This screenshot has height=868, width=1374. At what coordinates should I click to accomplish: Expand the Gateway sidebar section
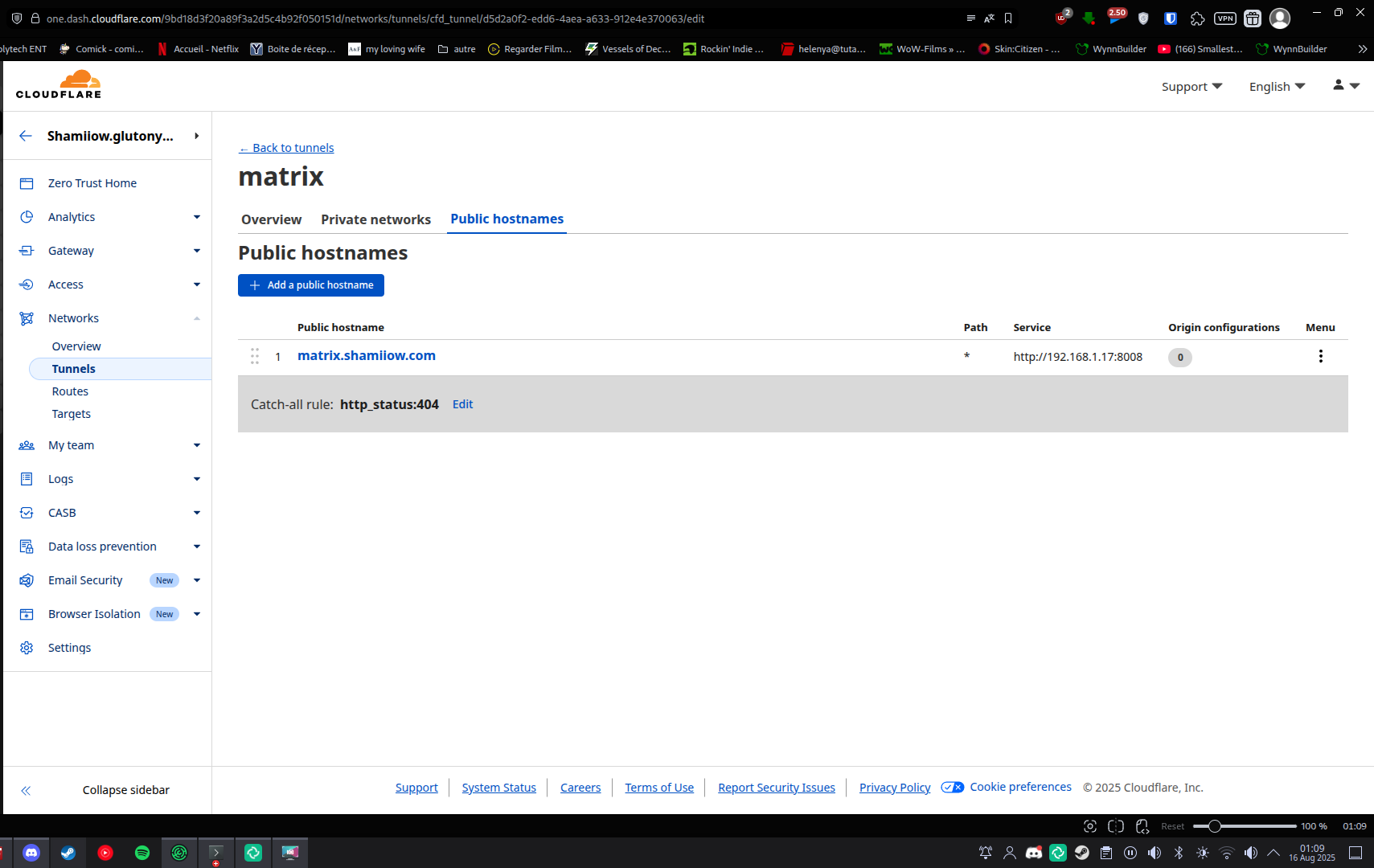(197, 251)
